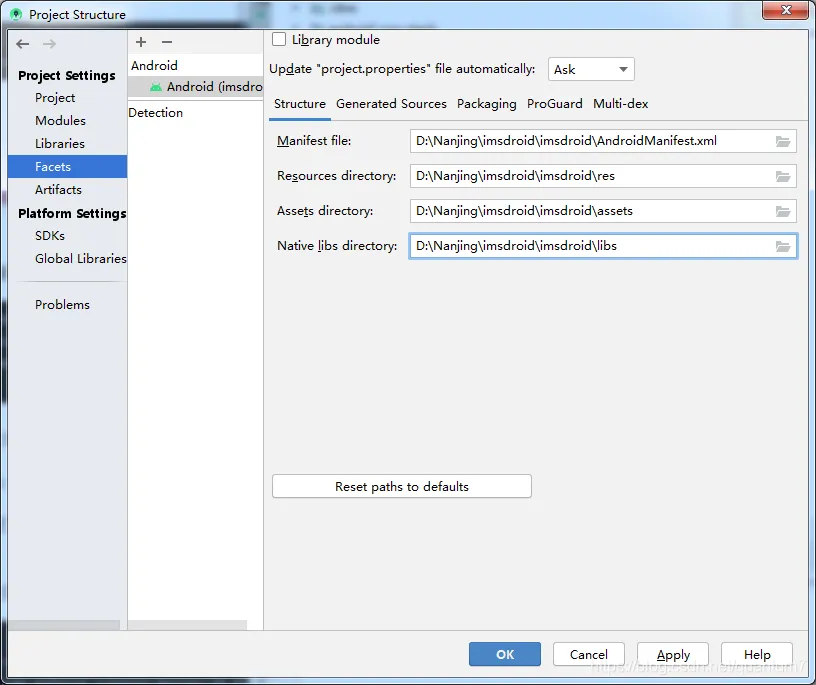Click the Android robot facet icon
The width and height of the screenshot is (816, 685).
tap(156, 87)
